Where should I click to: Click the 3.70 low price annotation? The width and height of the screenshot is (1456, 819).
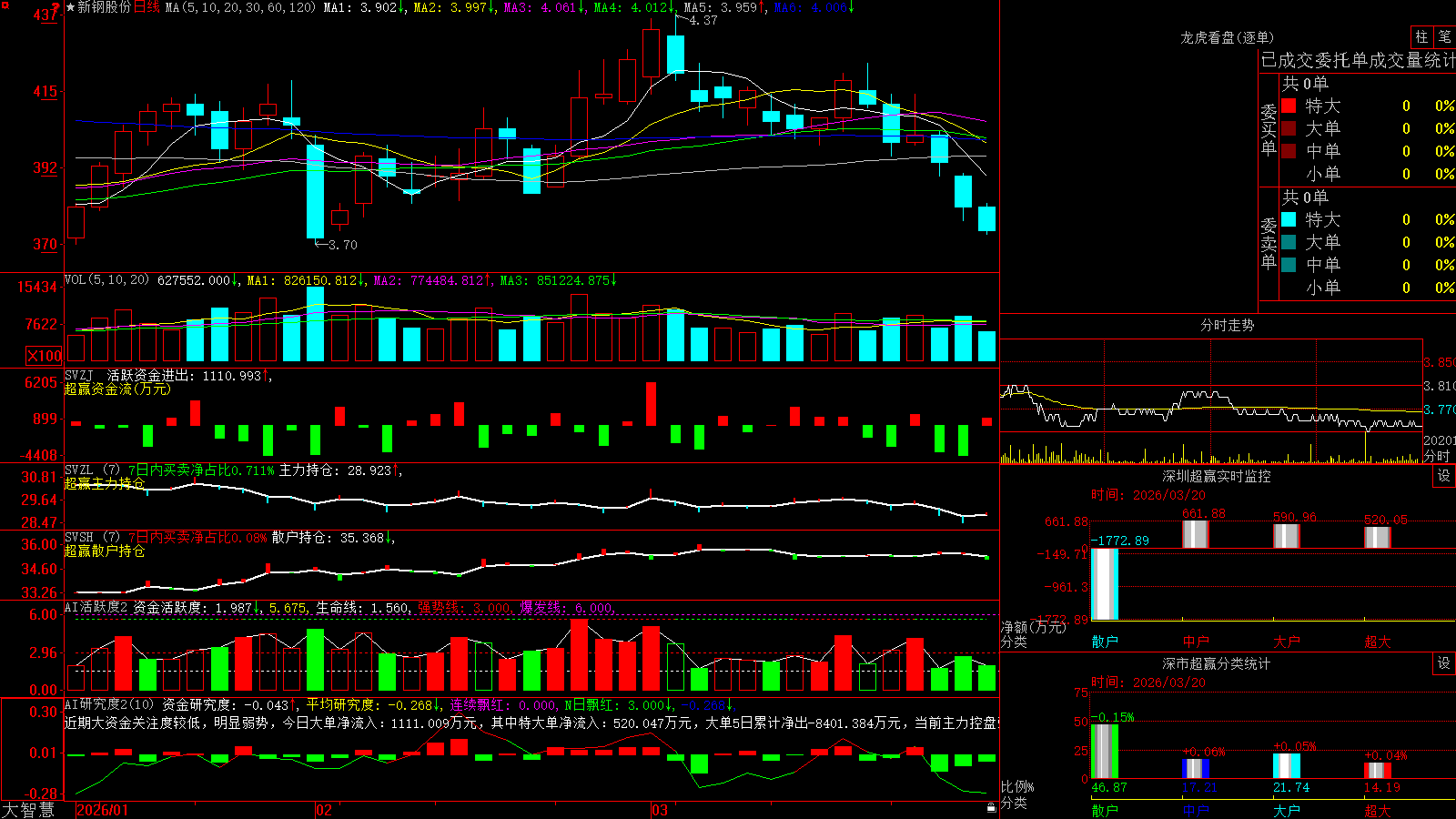coord(342,245)
